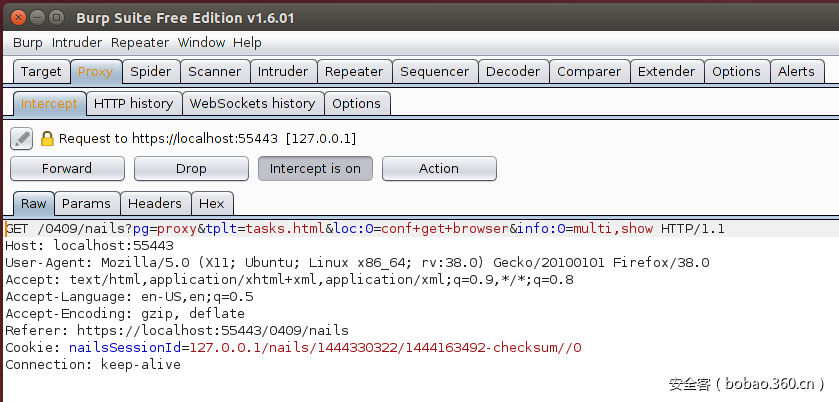Click the yellow padlock HTTPS icon
839x402 pixels.
tap(47, 139)
